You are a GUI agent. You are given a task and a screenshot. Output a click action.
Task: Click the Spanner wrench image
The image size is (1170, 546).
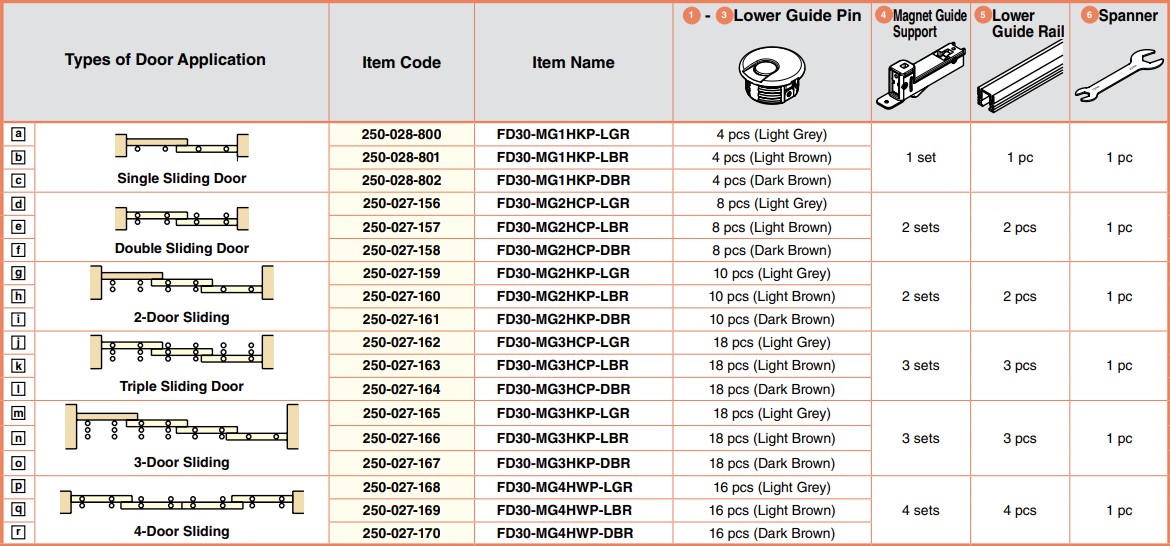tap(1119, 75)
